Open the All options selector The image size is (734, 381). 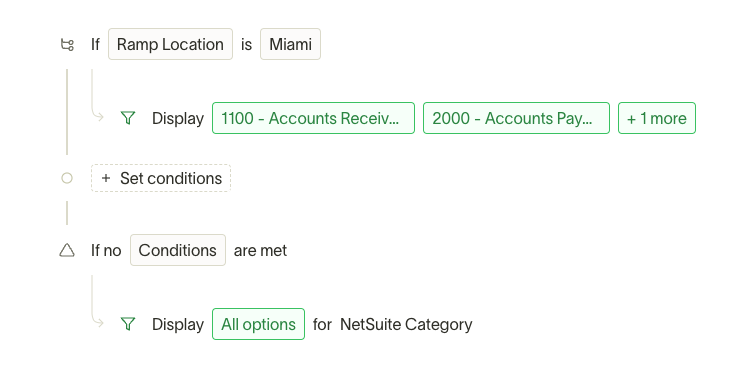tap(258, 324)
